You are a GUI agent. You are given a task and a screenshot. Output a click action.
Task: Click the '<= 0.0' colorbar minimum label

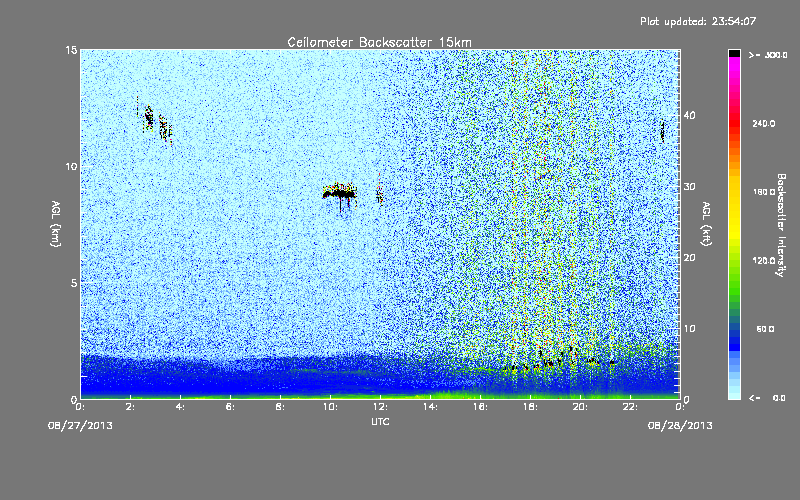(767, 397)
